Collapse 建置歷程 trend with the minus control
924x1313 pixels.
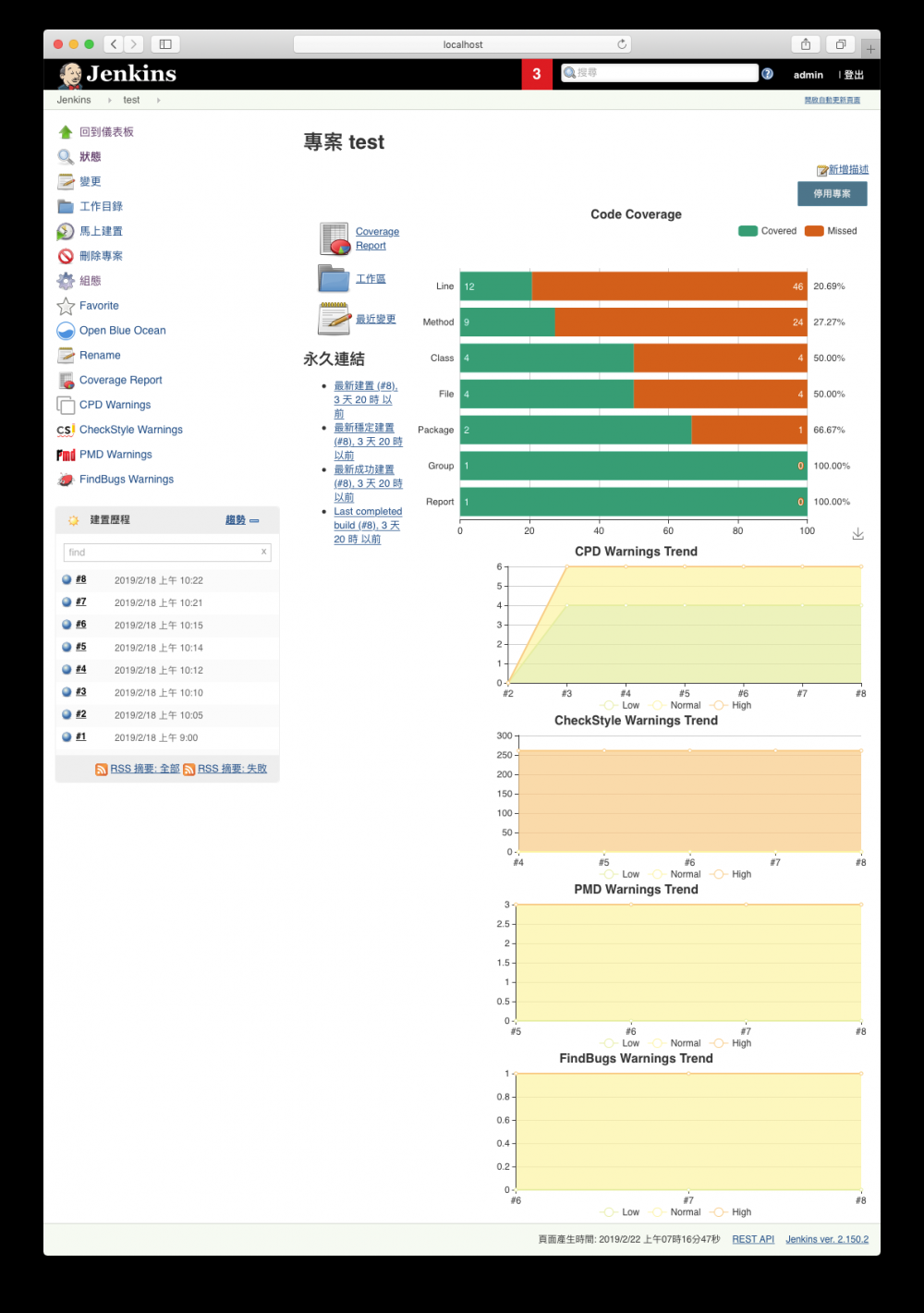coord(255,519)
